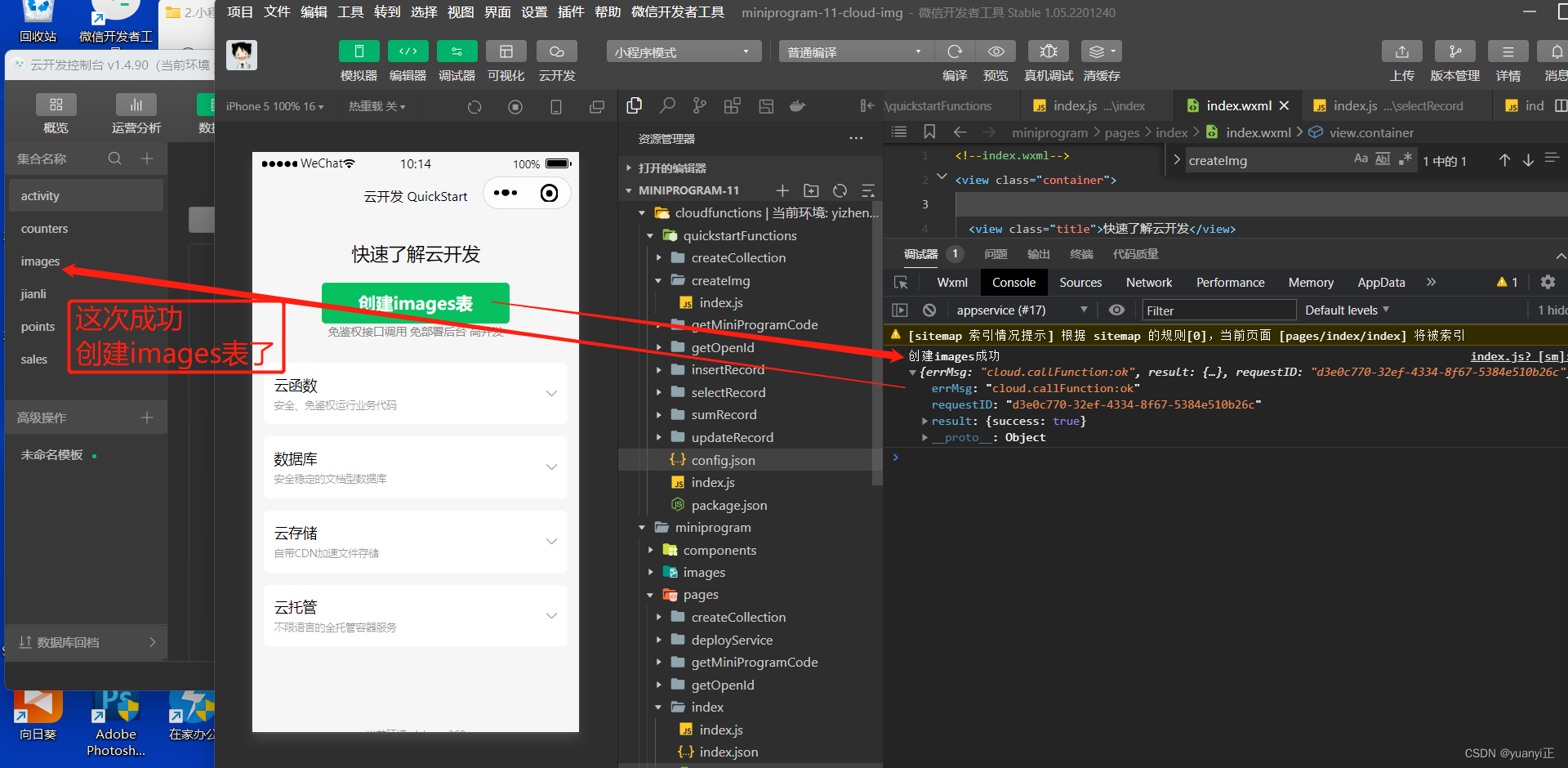Open the Console devtools tab
Image resolution: width=1568 pixels, height=768 pixels.
1013,282
